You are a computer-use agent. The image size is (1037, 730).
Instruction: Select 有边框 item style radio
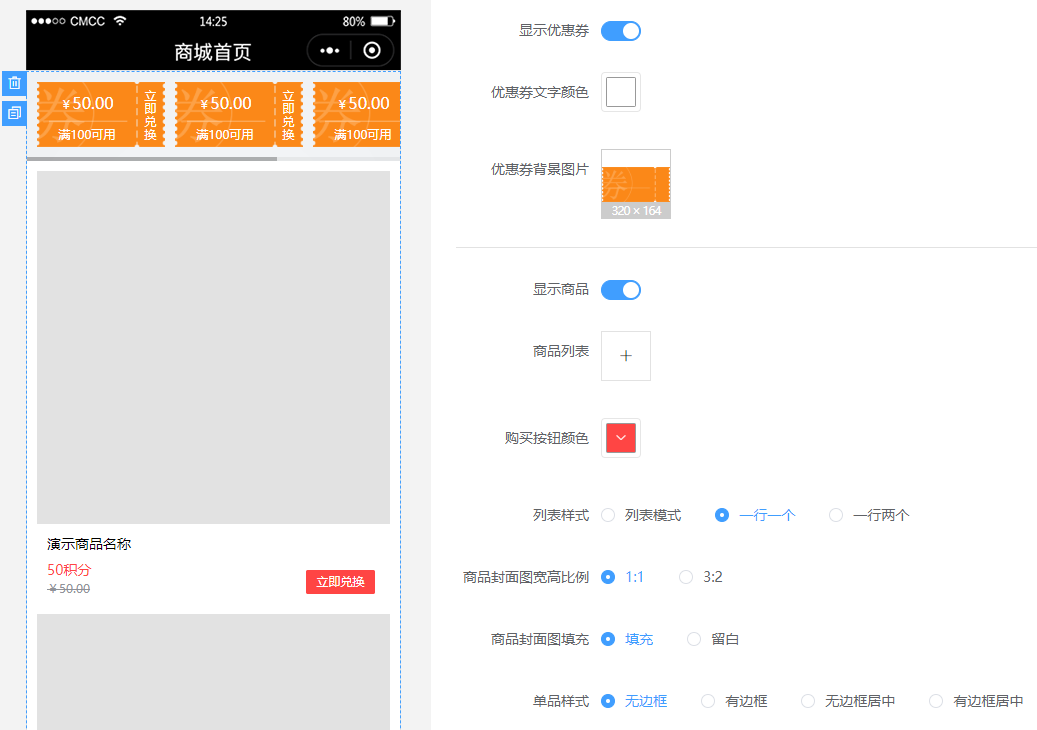(708, 701)
